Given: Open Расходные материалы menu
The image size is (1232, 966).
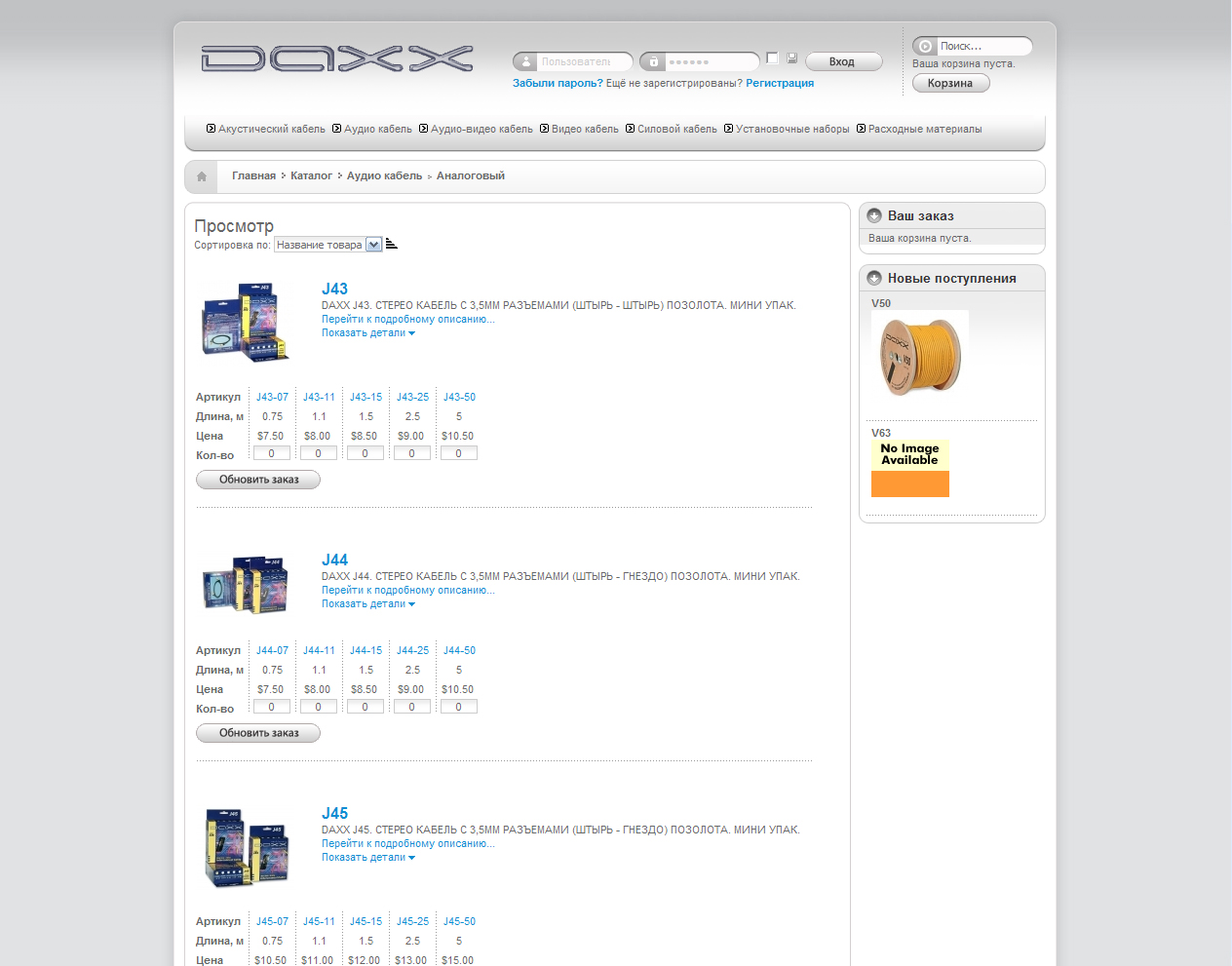Looking at the screenshot, I should point(925,129).
